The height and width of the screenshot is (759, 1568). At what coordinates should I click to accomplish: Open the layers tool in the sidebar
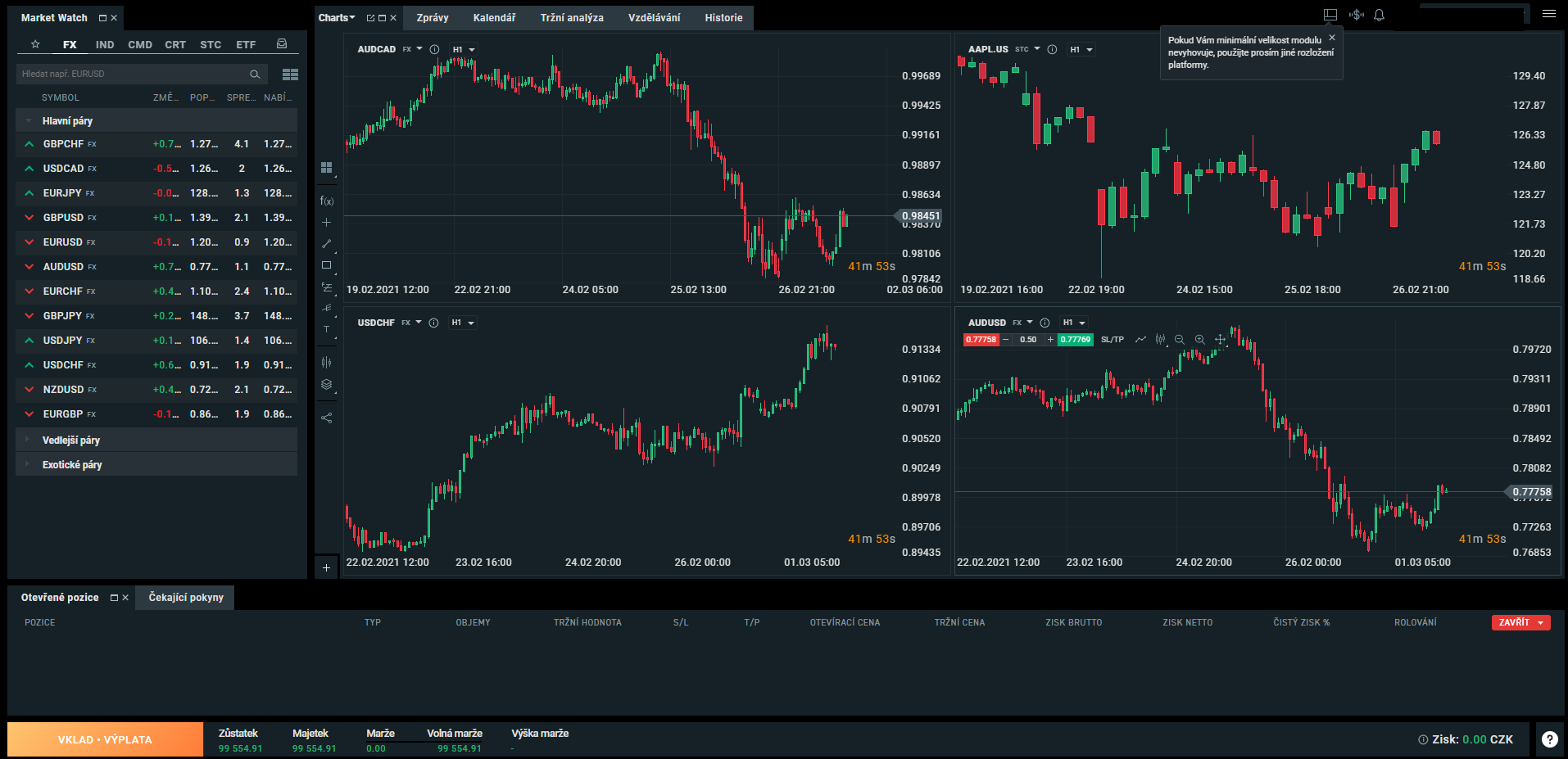[326, 384]
